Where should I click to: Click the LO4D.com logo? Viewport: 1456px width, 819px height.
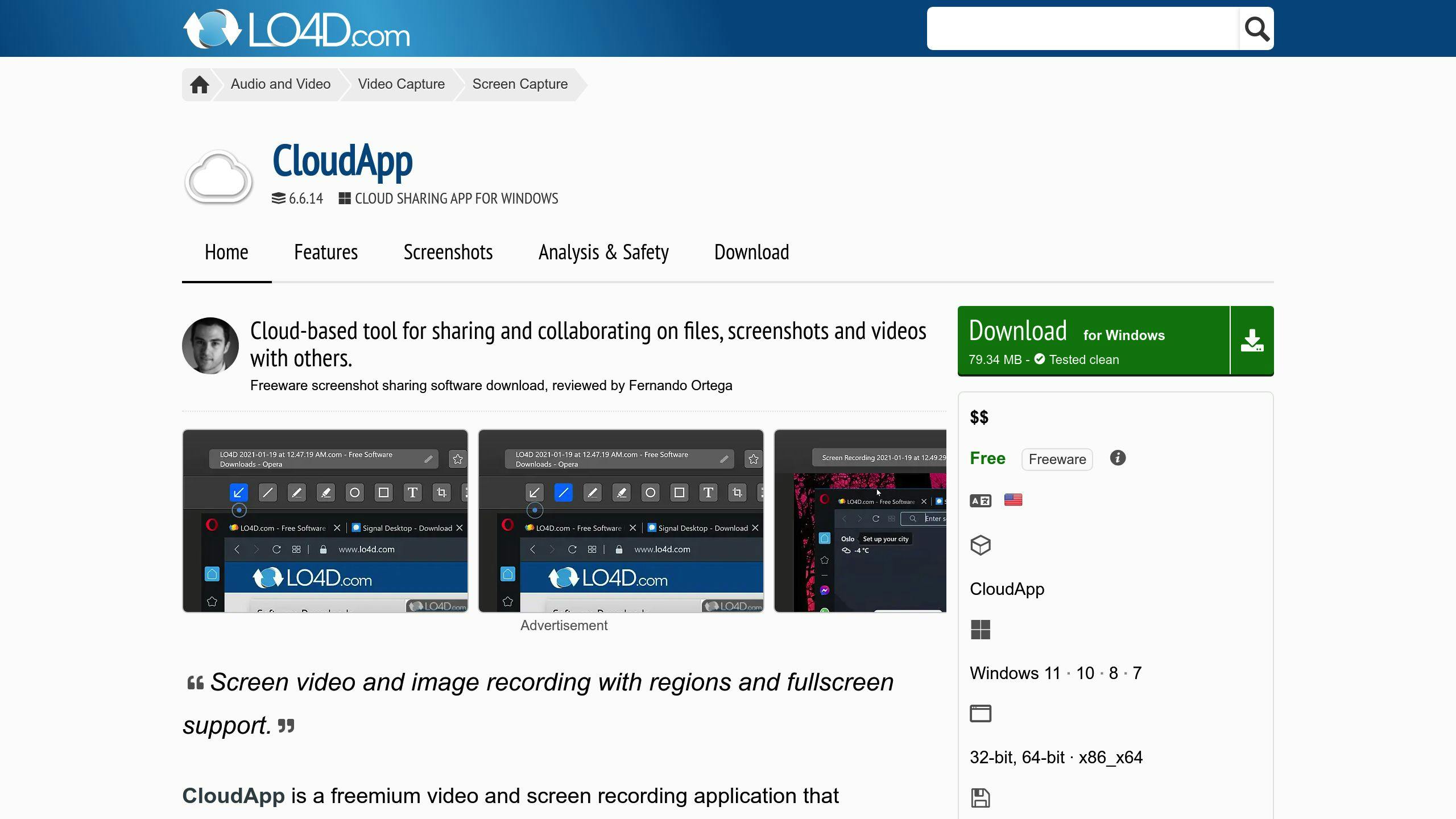coord(296,28)
